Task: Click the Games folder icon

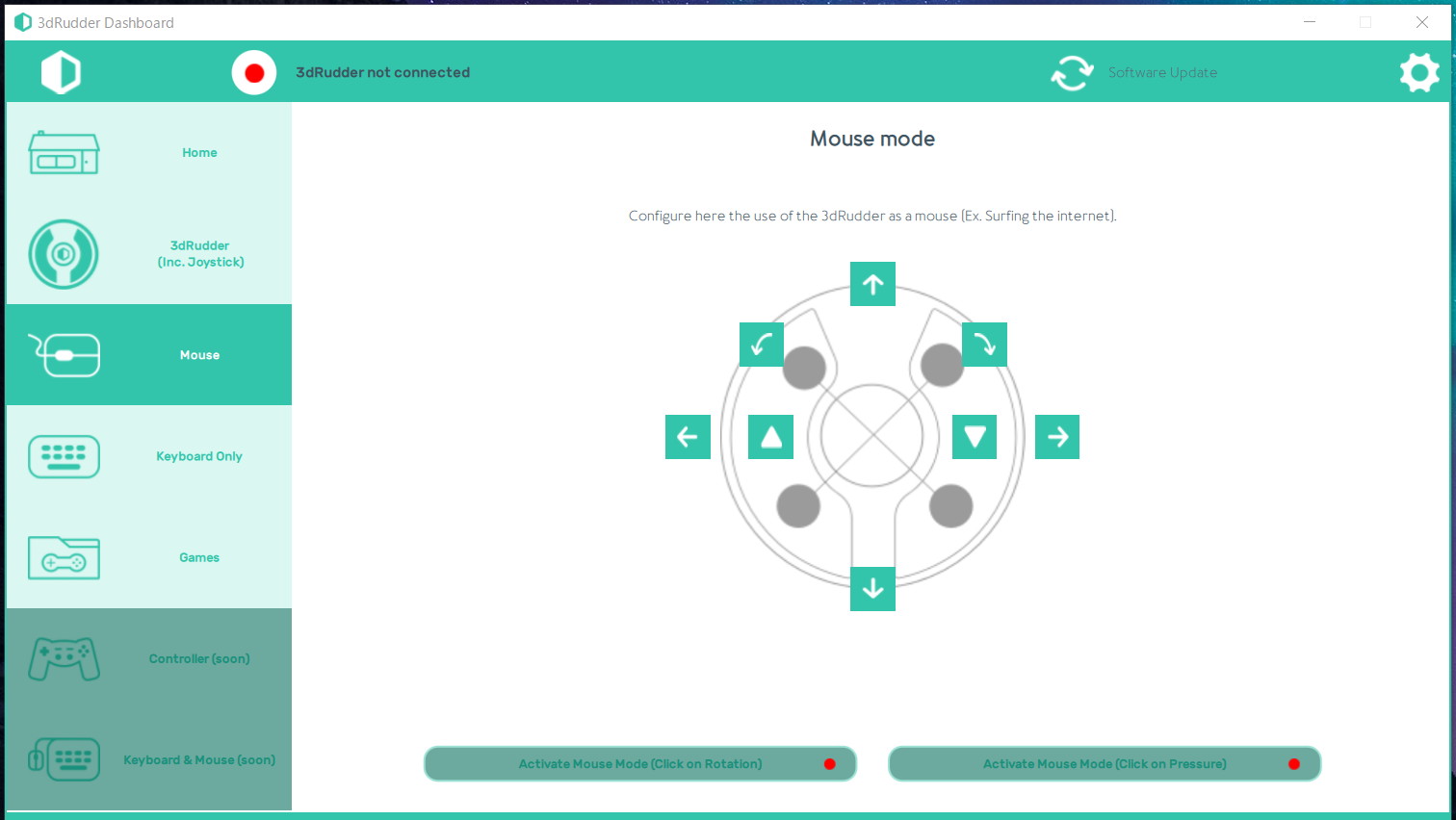Action: tap(64, 557)
